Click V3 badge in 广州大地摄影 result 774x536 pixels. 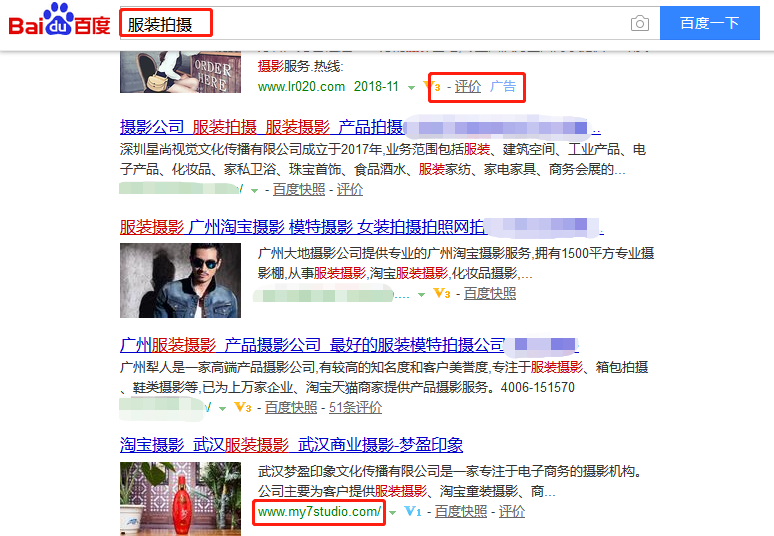(x=442, y=294)
